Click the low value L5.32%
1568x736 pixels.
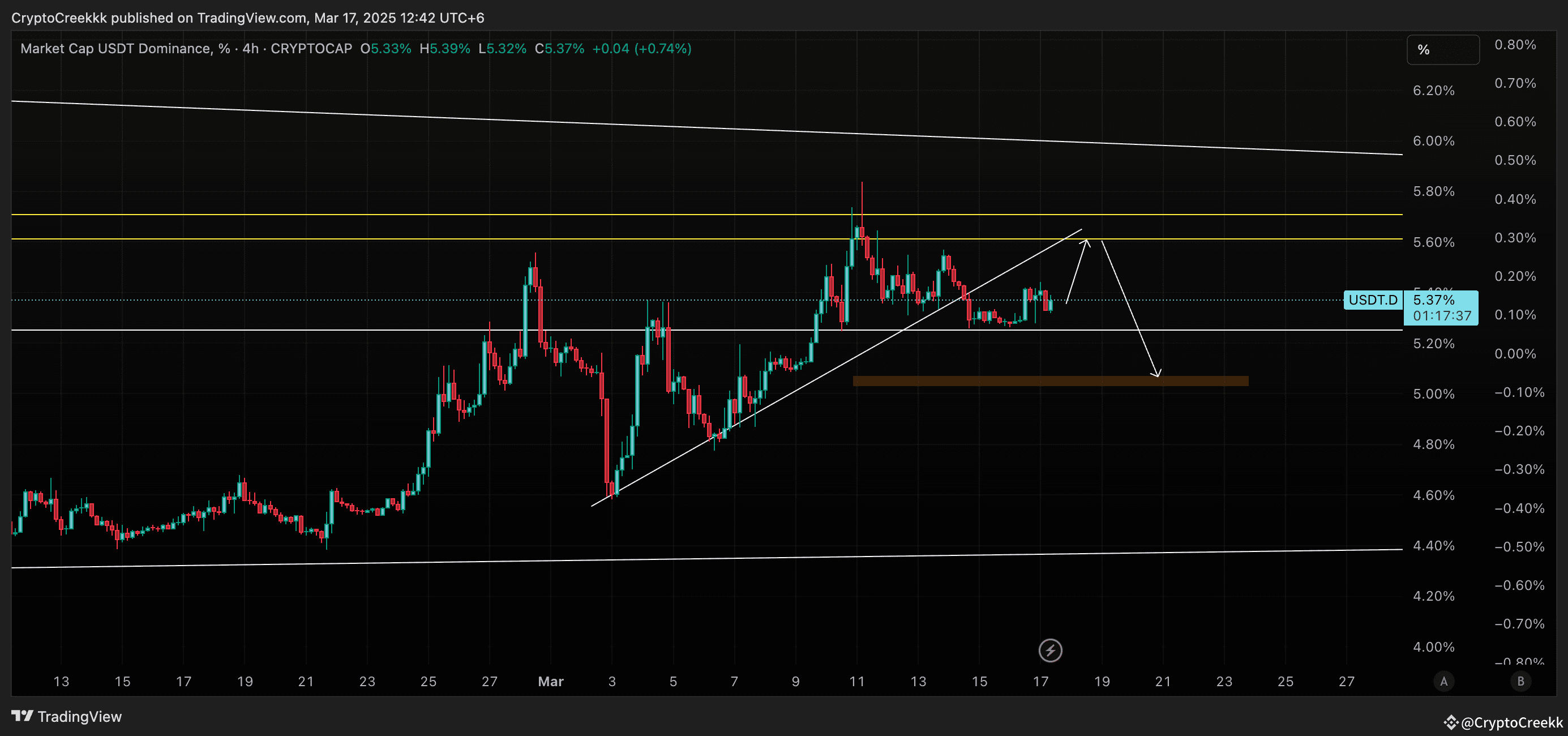coord(502,49)
